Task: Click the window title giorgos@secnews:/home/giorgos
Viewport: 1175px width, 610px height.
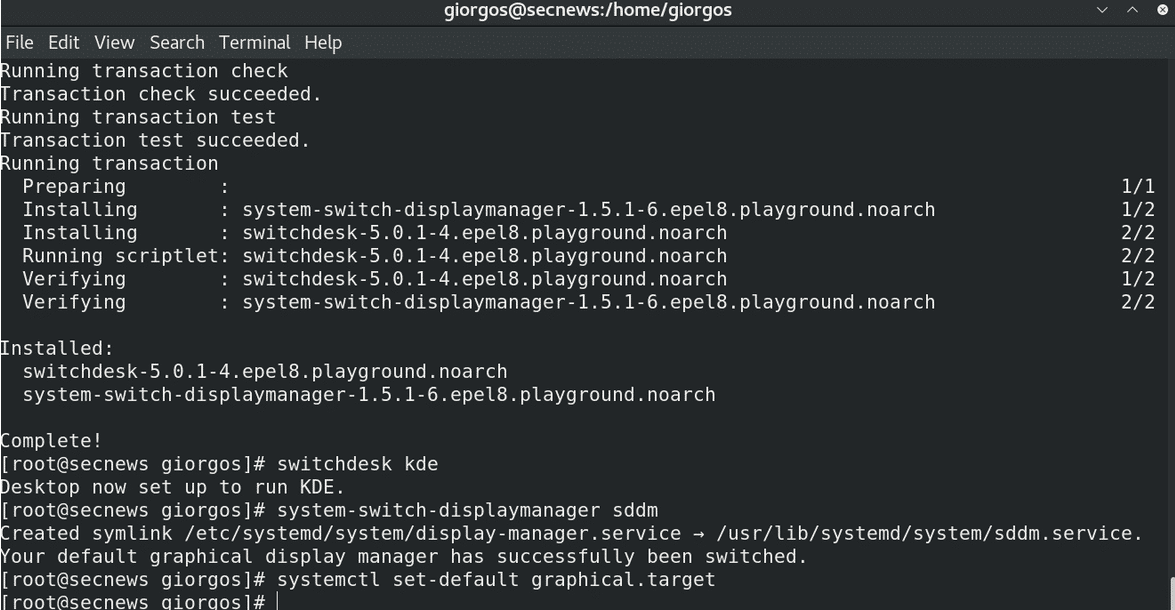Action: pos(588,10)
